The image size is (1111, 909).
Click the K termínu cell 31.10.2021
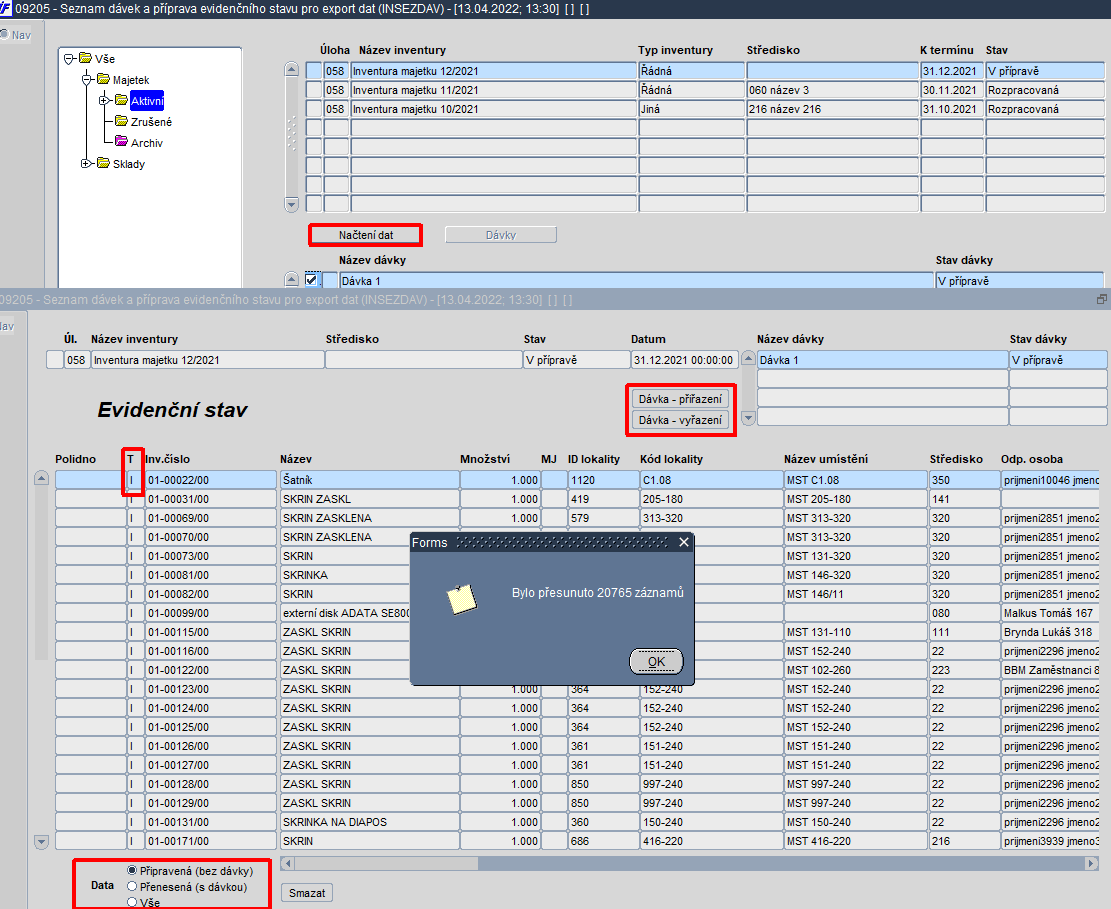tap(952, 109)
